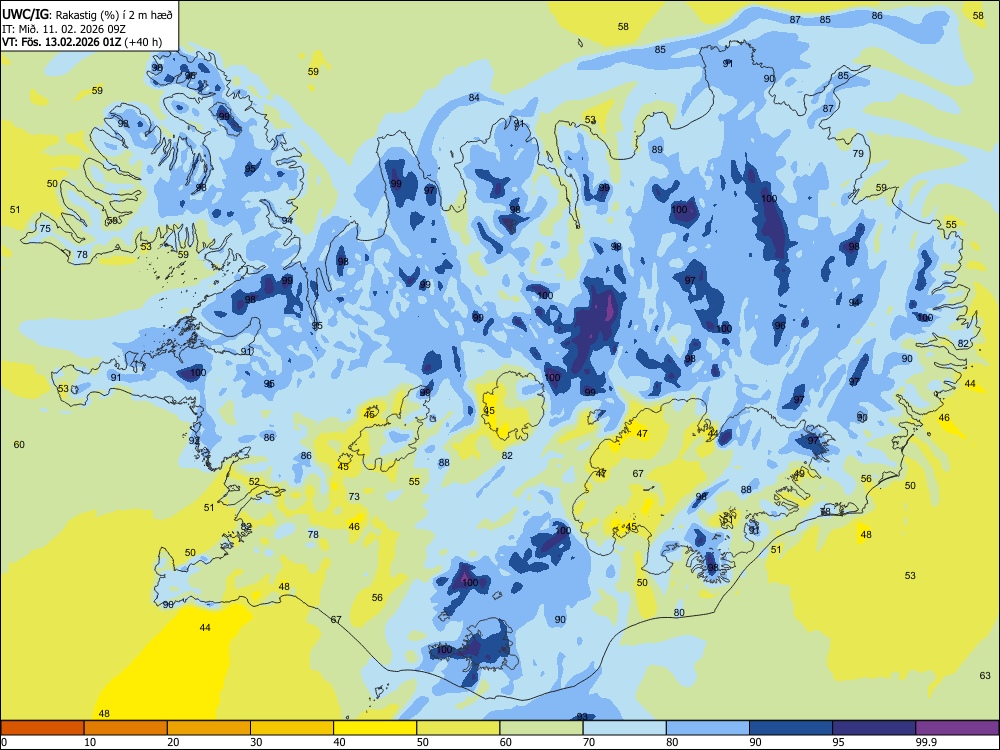Click the legend label '99.9'
This screenshot has width=1000, height=750.
pyautogui.click(x=925, y=742)
